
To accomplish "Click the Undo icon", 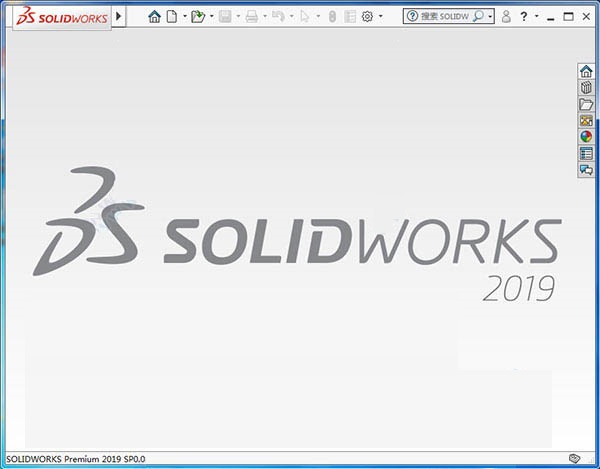I will coord(278,16).
